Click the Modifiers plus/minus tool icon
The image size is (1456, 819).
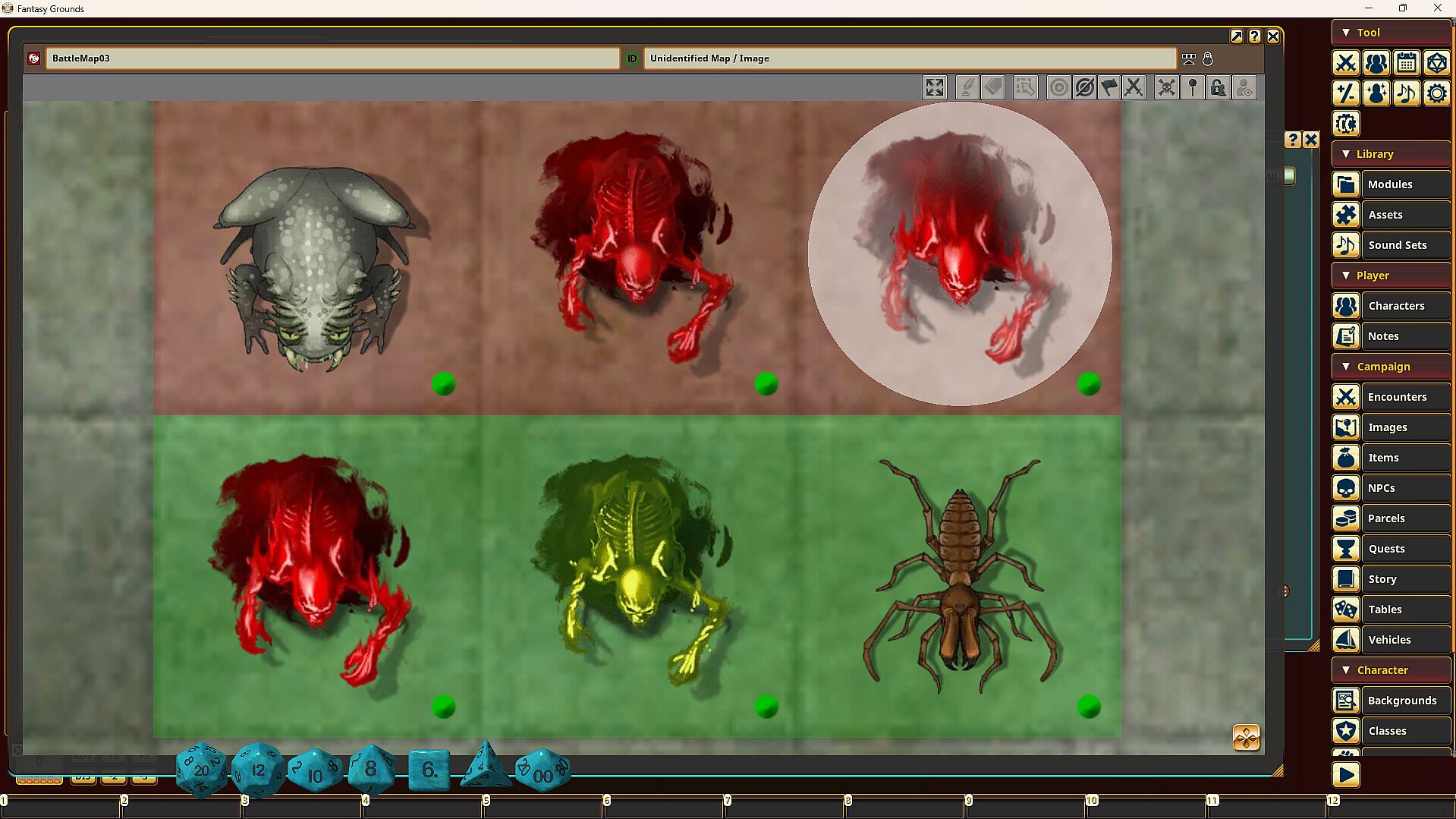pyautogui.click(x=1345, y=93)
